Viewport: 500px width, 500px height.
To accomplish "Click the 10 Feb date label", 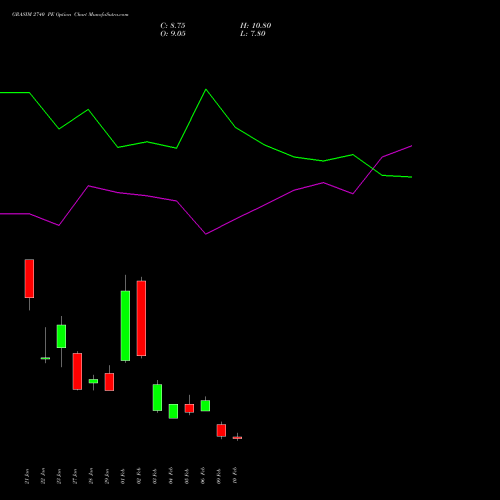I will point(235,476).
